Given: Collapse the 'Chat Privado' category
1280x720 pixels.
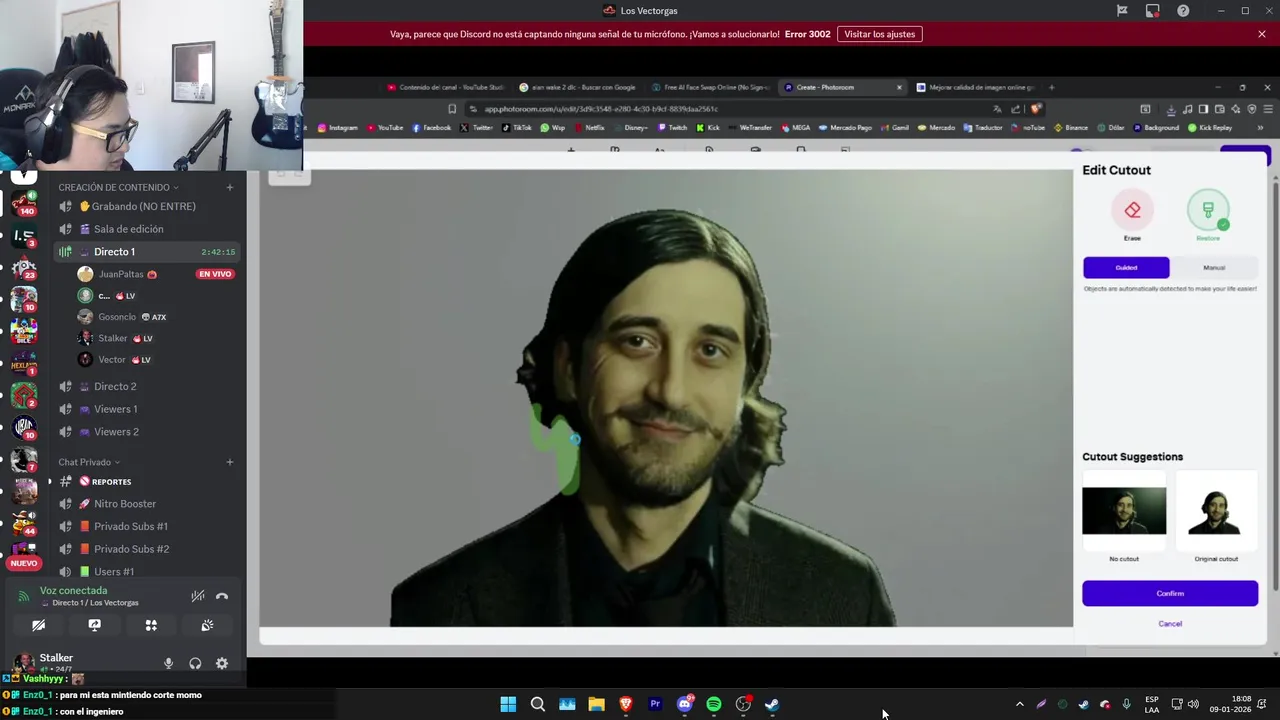Looking at the screenshot, I should (88, 462).
